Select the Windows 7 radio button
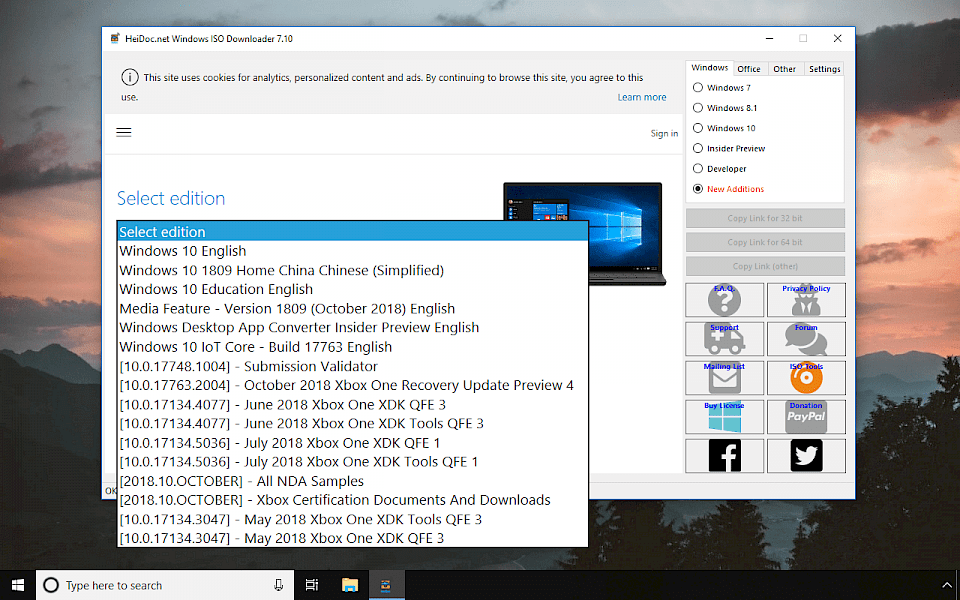This screenshot has height=600, width=960. (697, 88)
